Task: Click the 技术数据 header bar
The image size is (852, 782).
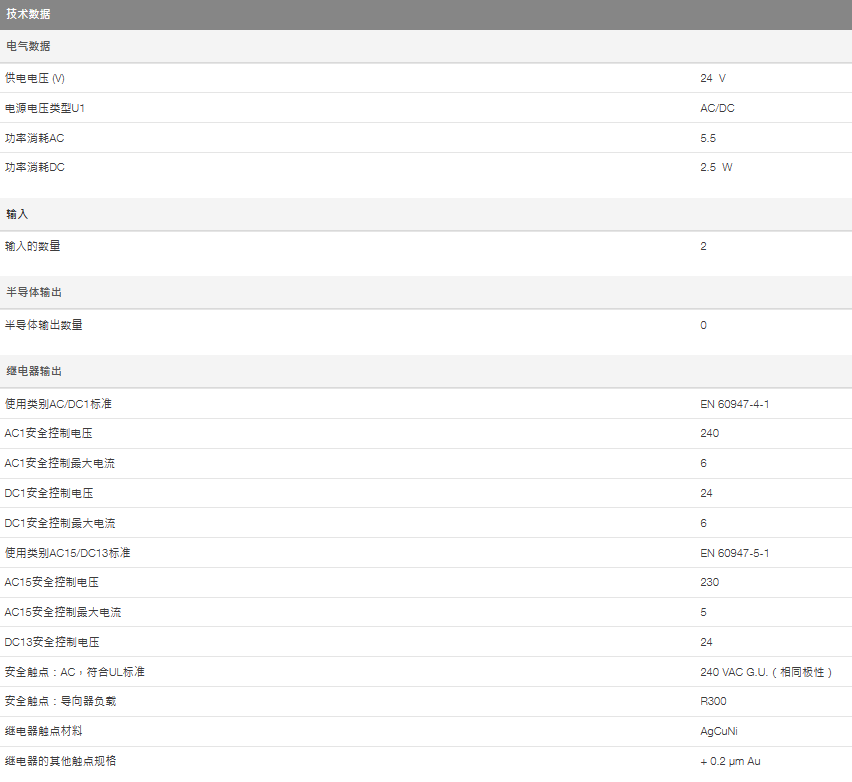Action: pyautogui.click(x=425, y=15)
